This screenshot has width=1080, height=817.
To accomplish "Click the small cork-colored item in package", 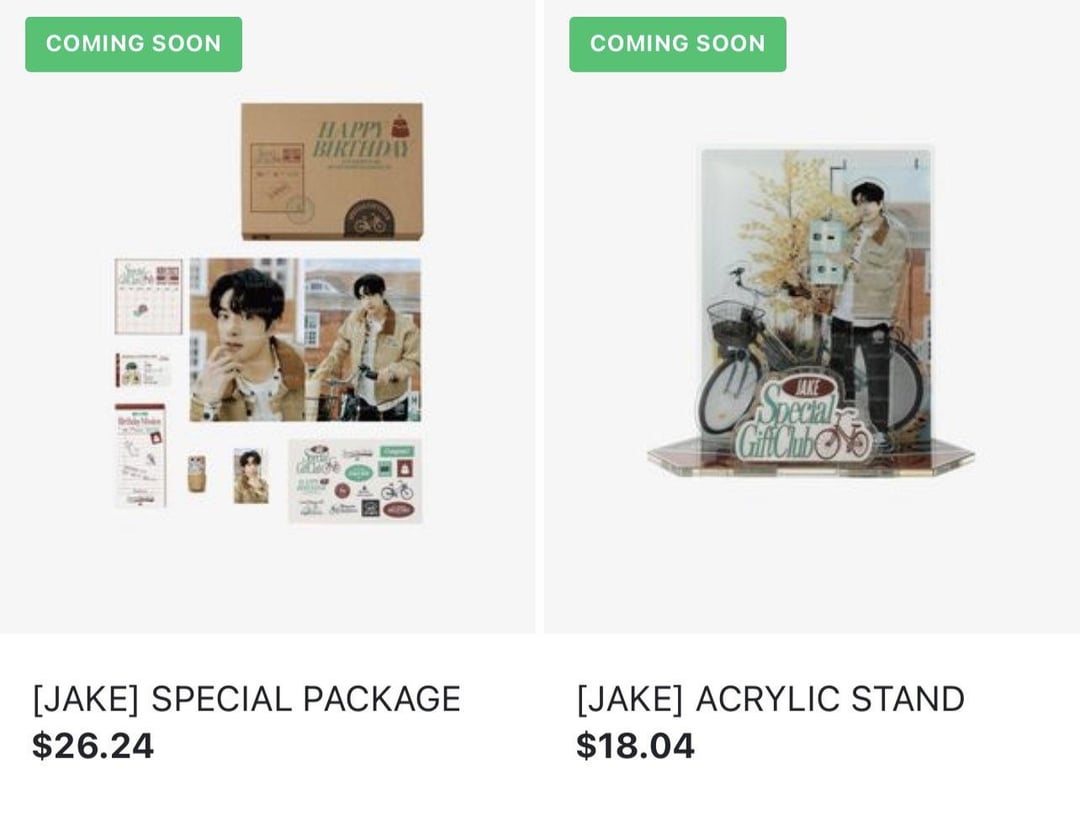I will click(x=197, y=473).
